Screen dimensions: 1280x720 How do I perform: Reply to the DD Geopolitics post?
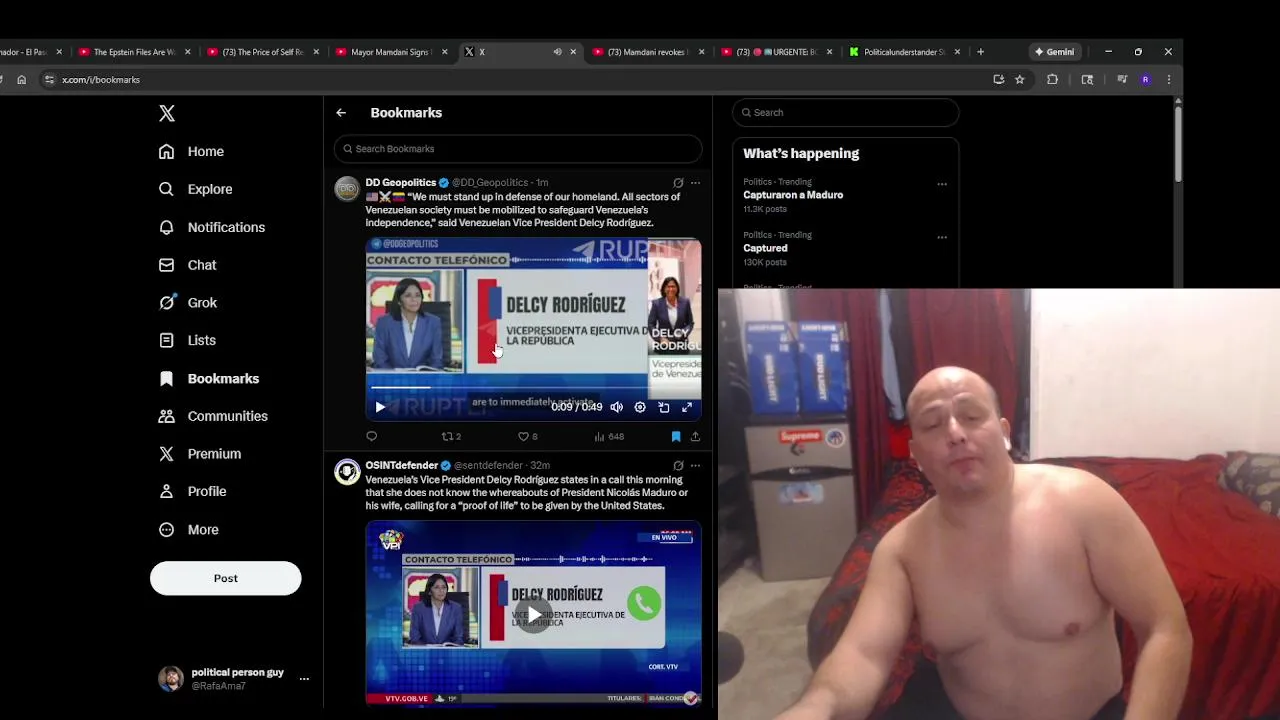click(x=372, y=436)
